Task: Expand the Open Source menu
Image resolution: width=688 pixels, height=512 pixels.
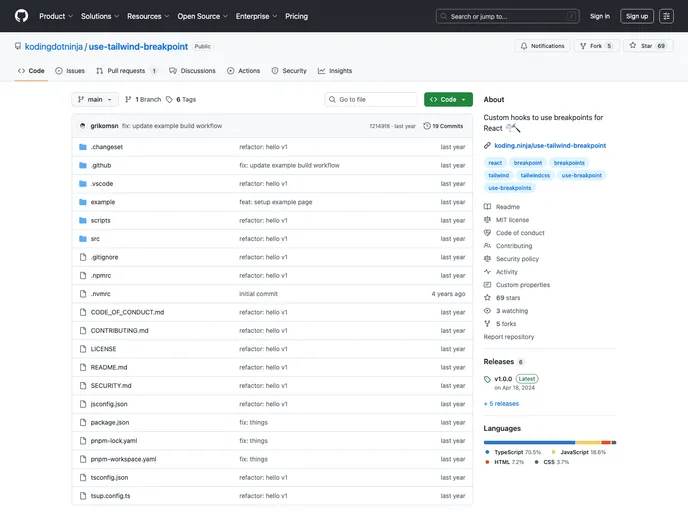Action: [202, 16]
